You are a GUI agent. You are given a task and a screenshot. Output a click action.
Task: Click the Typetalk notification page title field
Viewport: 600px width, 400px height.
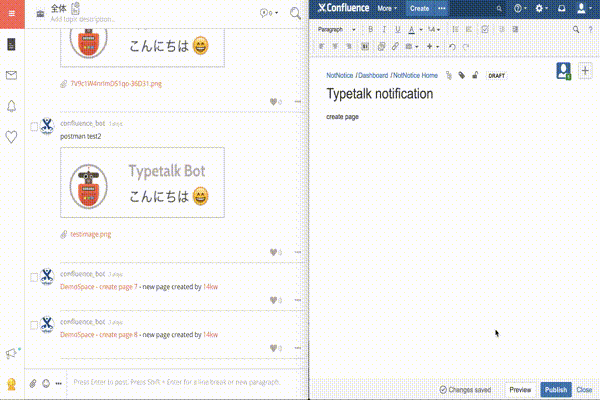pyautogui.click(x=380, y=94)
